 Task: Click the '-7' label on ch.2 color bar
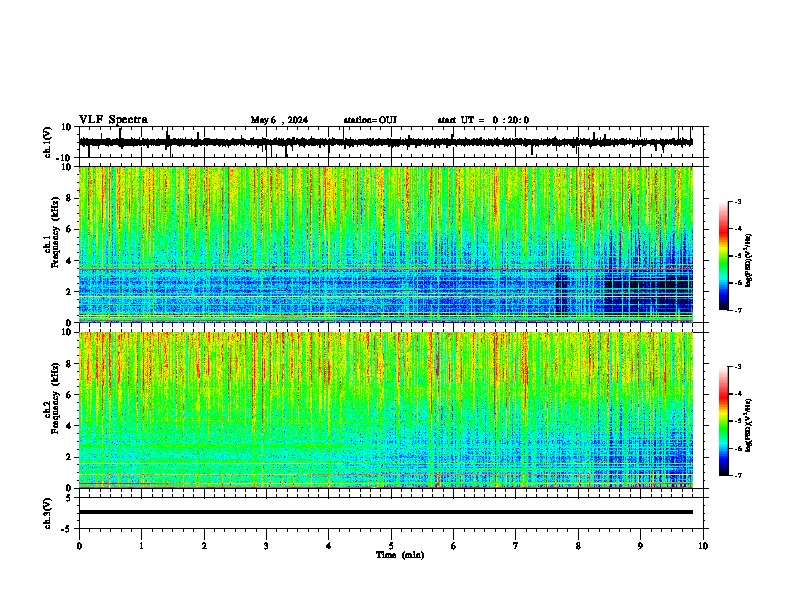click(737, 475)
